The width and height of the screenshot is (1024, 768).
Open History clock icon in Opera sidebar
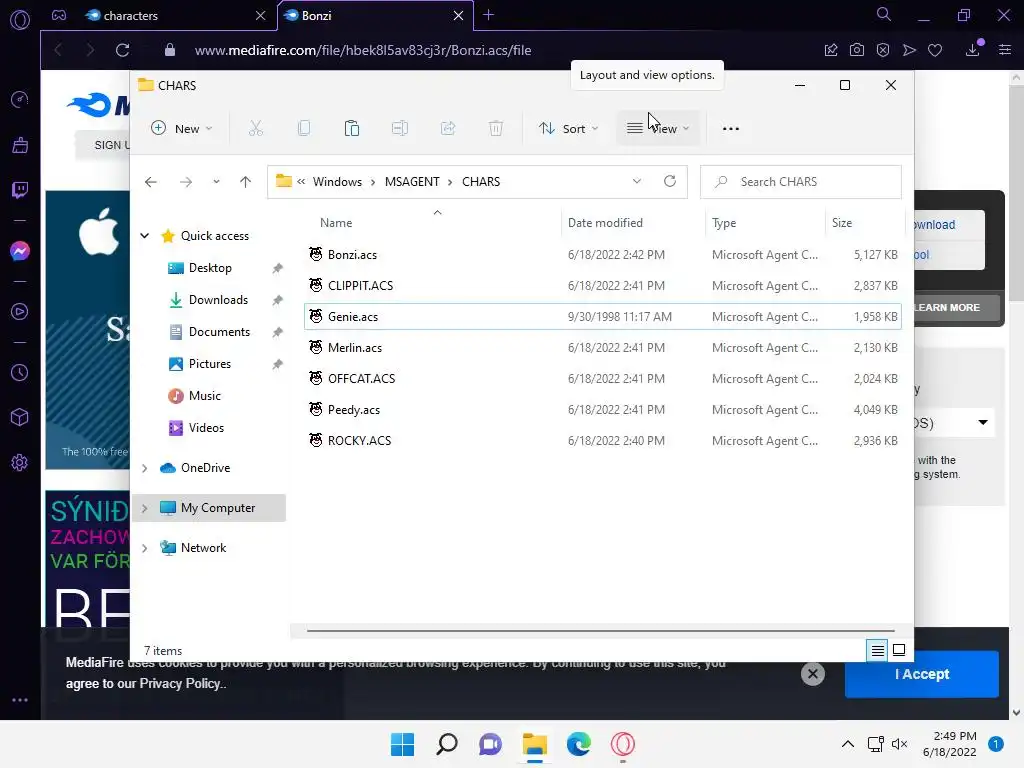tap(20, 372)
